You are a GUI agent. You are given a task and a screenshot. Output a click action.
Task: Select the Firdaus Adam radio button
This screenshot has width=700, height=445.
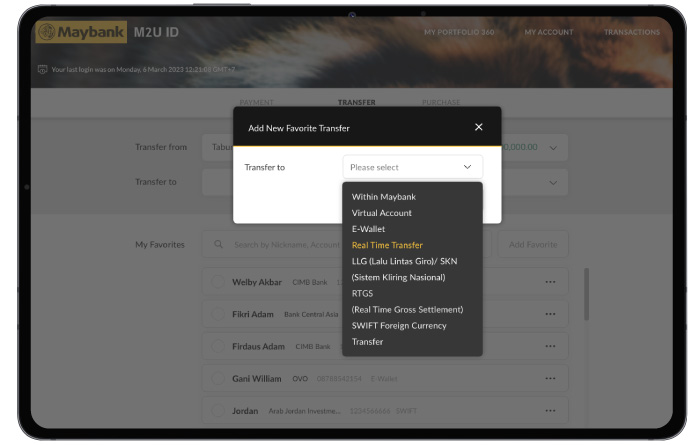click(218, 346)
